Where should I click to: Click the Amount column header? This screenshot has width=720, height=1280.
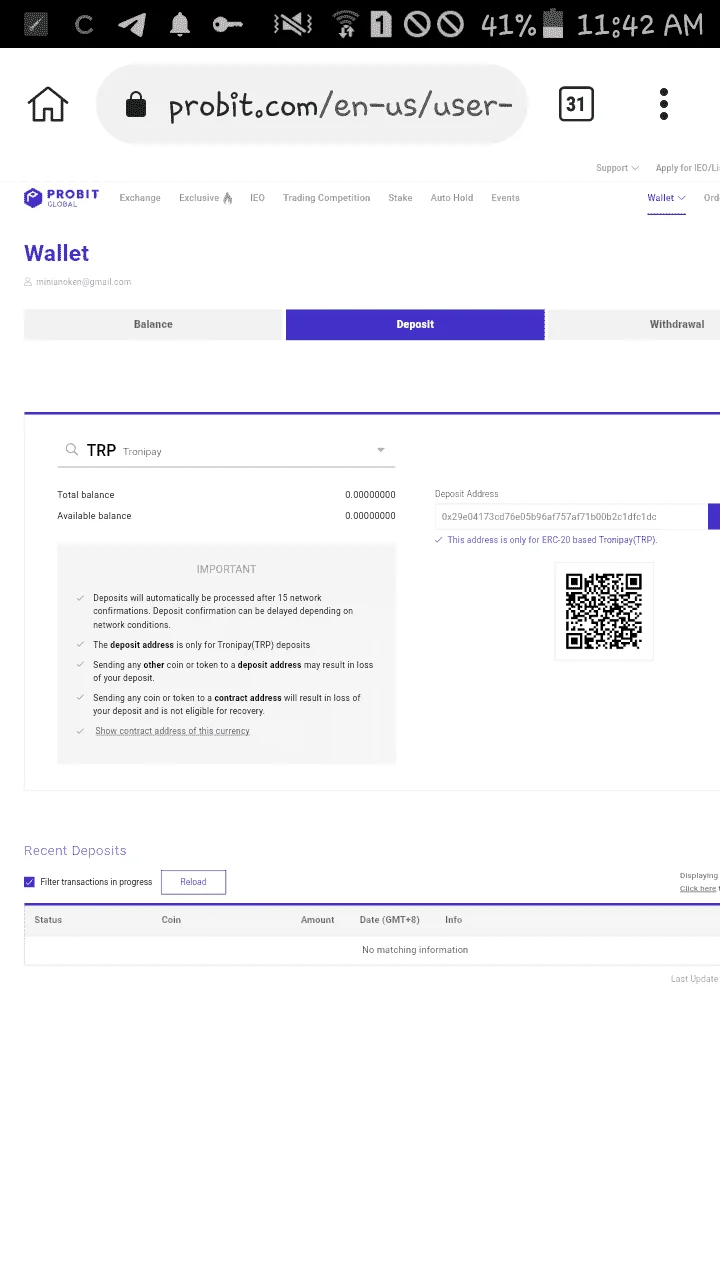pos(318,919)
